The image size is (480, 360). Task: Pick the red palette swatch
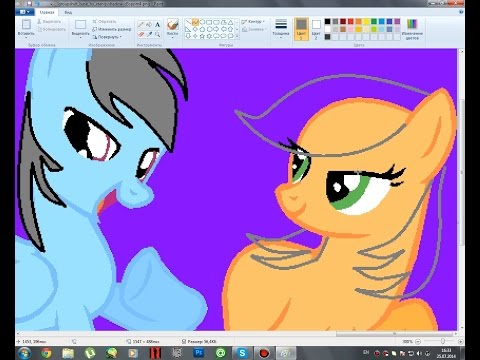pos(351,22)
